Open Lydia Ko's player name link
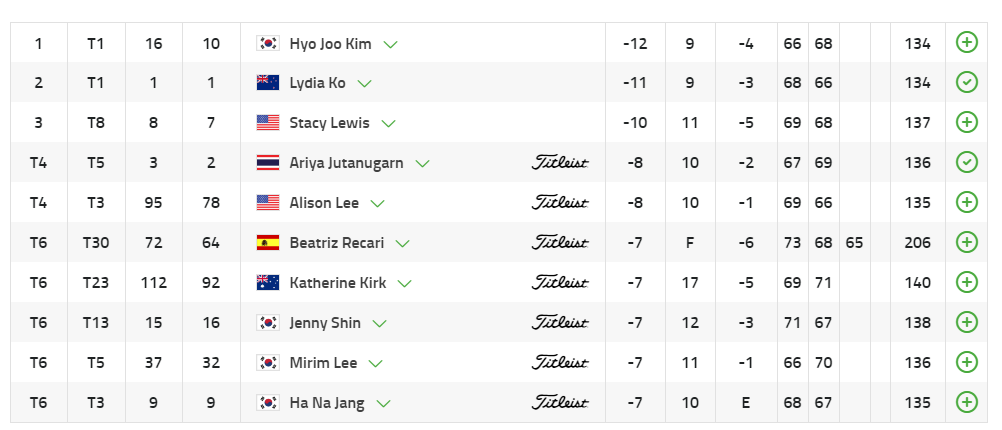Screen dimensions: 1002x430 click(317, 83)
